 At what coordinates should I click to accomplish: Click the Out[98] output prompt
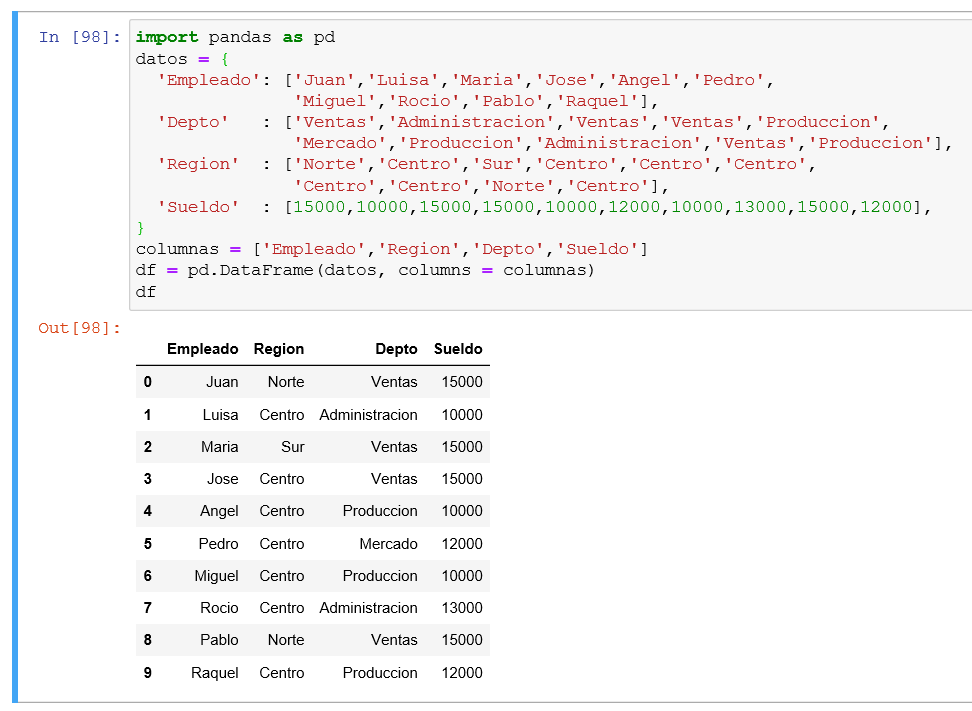tap(79, 328)
